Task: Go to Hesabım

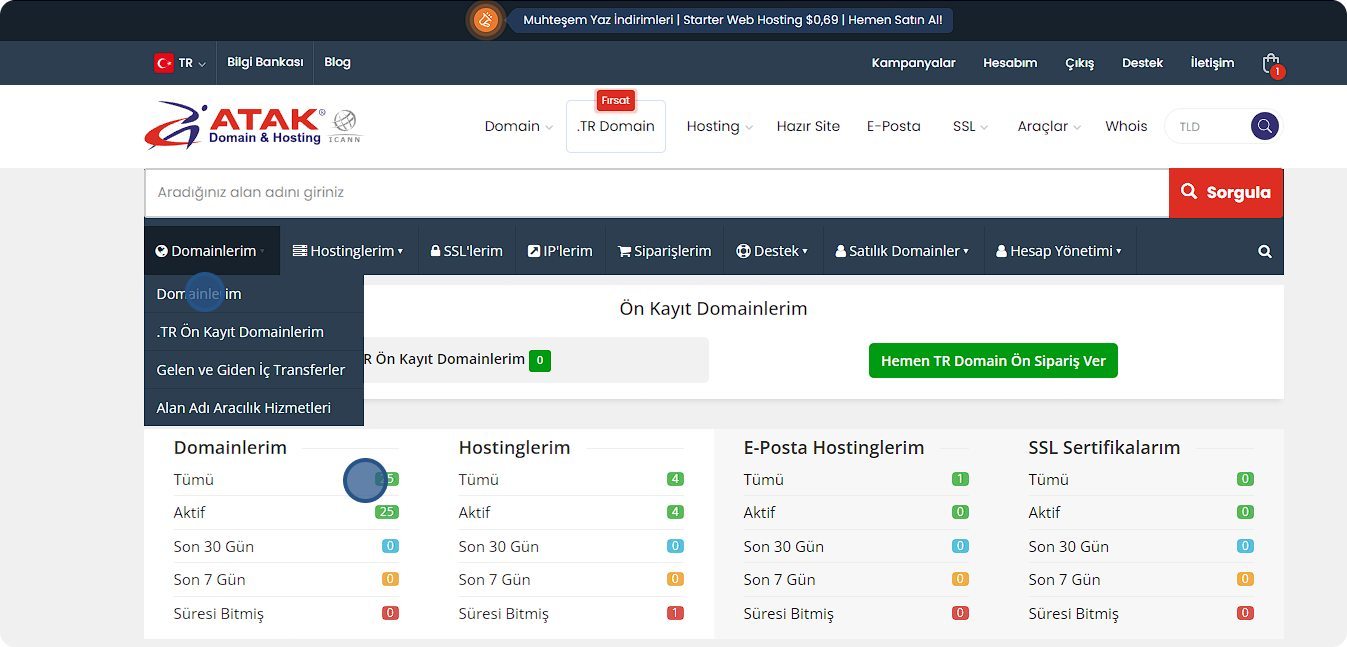Action: click(1009, 63)
